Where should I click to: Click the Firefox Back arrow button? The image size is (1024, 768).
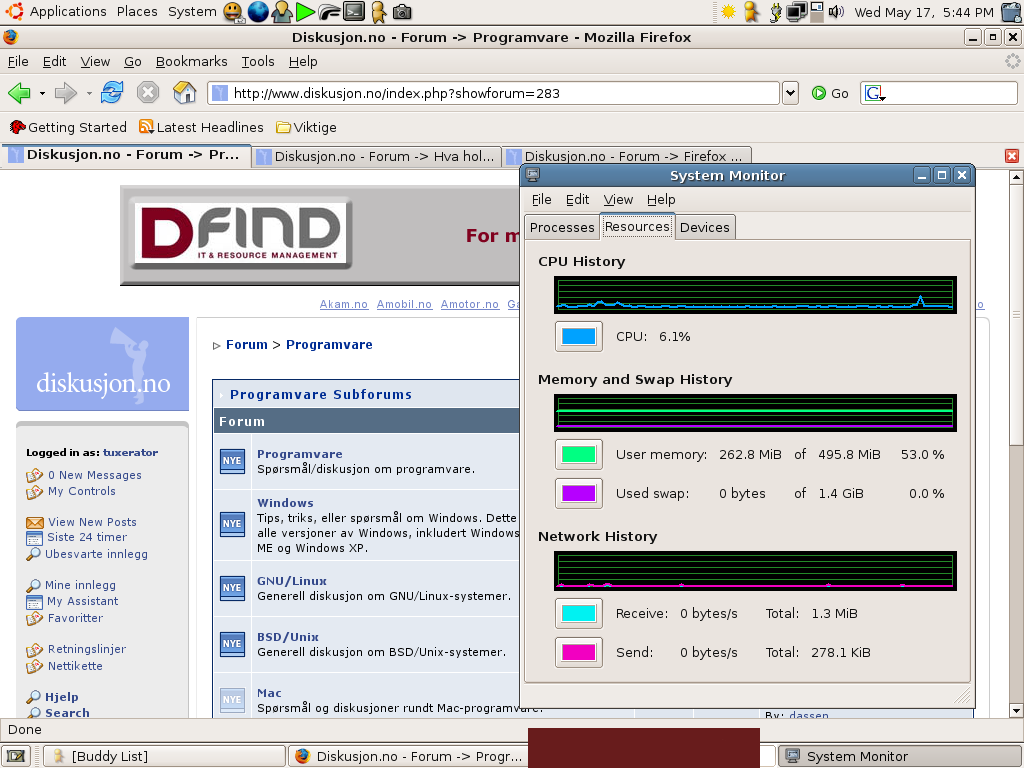click(x=19, y=93)
